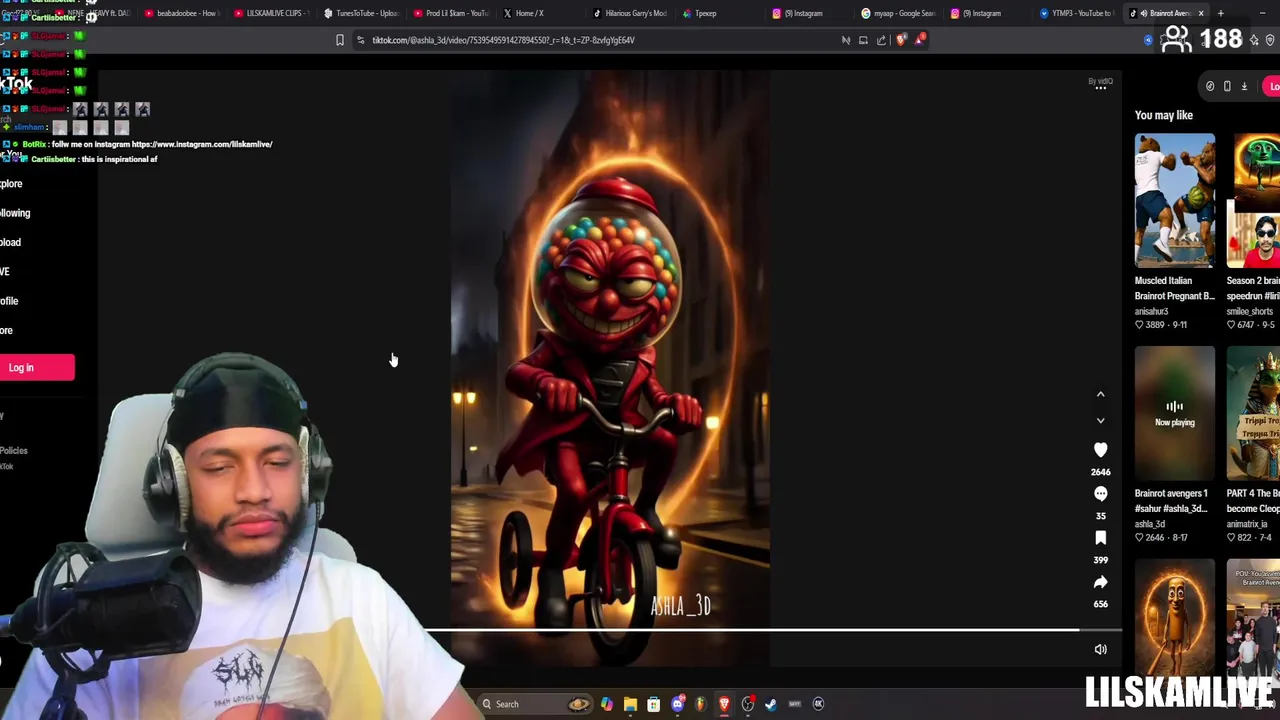
Task: Open the ashla_3d creator link in sidebar
Action: click(1149, 524)
